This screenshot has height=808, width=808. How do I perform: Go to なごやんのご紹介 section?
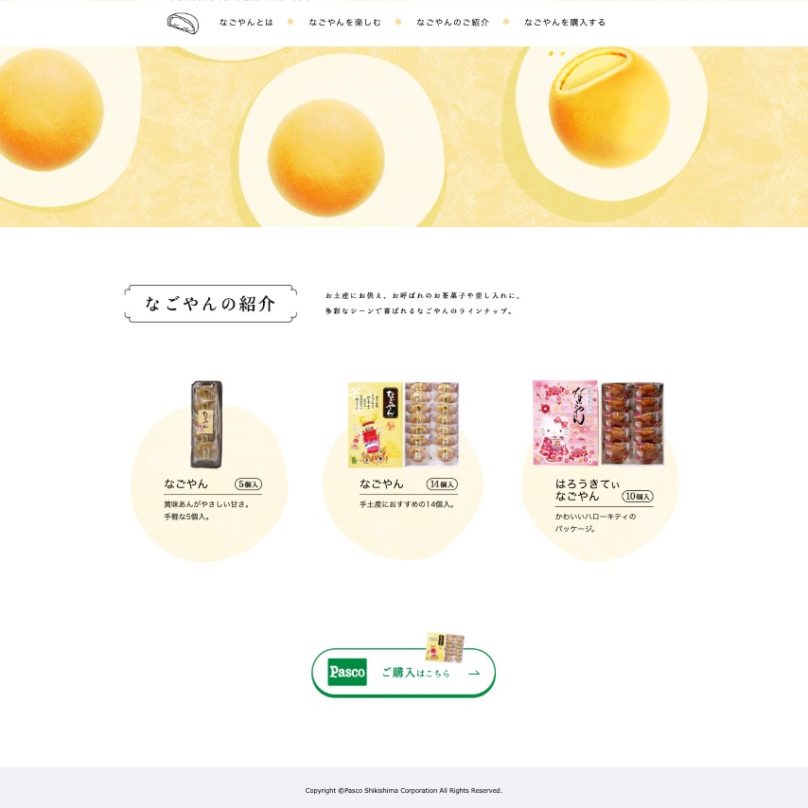(x=452, y=22)
